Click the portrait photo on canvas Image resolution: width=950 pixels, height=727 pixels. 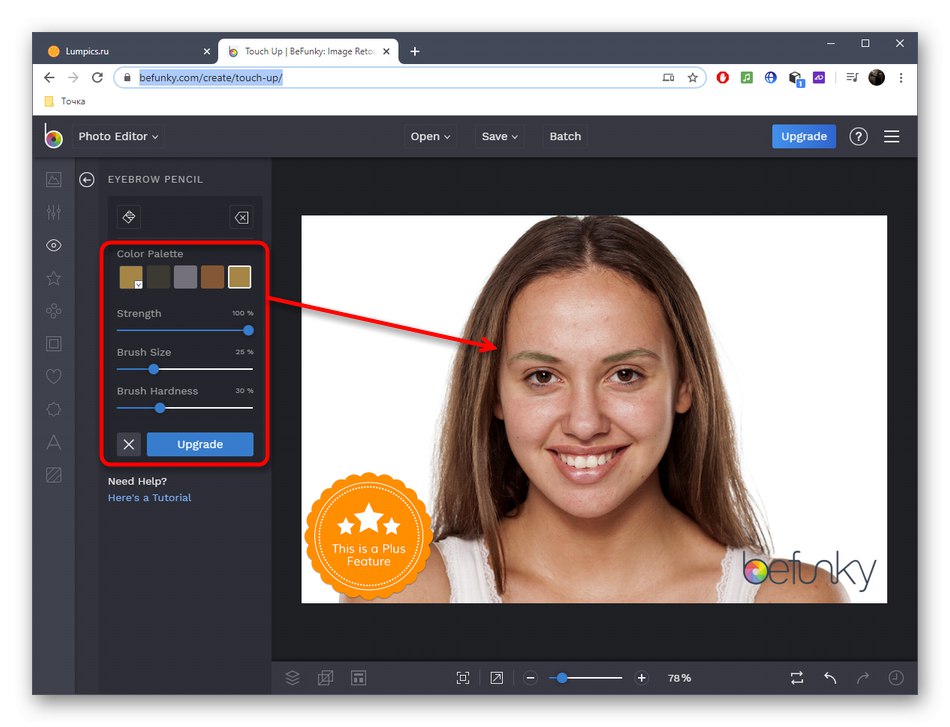click(x=594, y=409)
